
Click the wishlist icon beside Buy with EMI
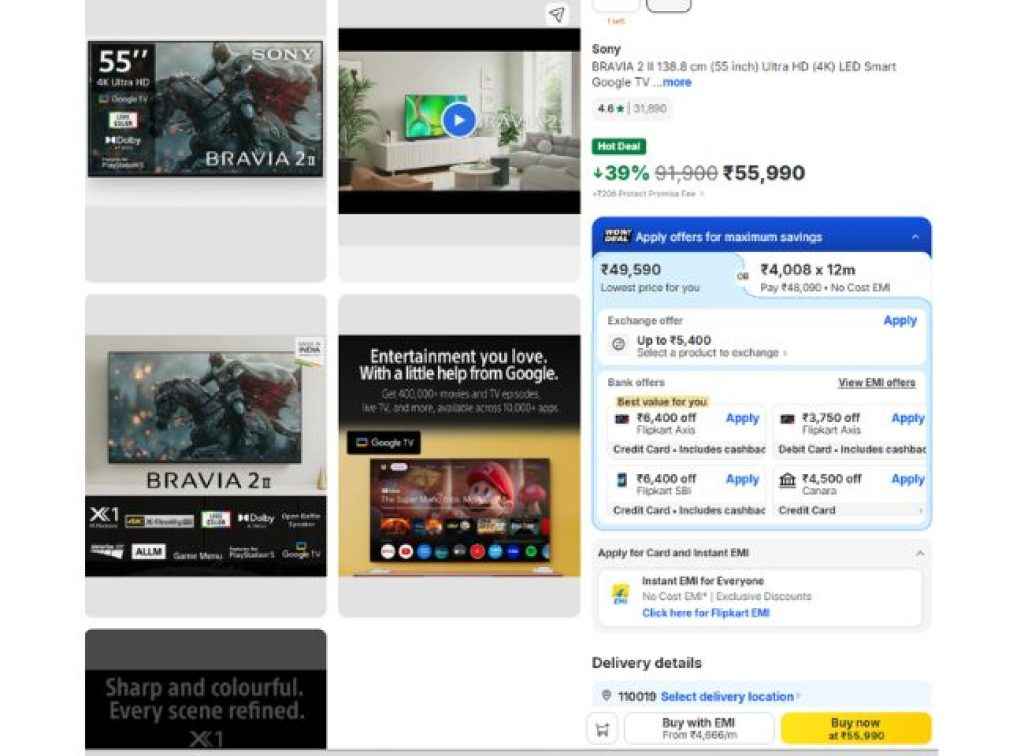pyautogui.click(x=600, y=728)
